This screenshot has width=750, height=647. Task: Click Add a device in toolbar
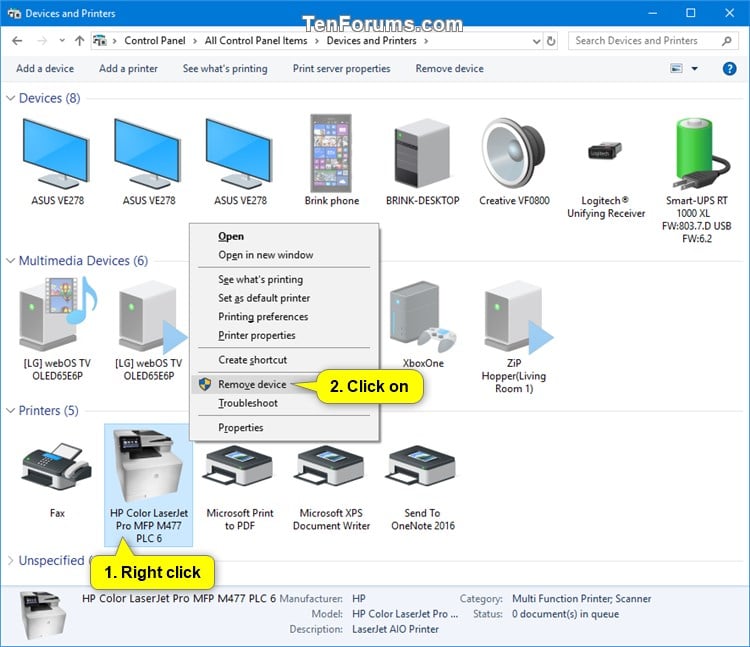pos(45,69)
